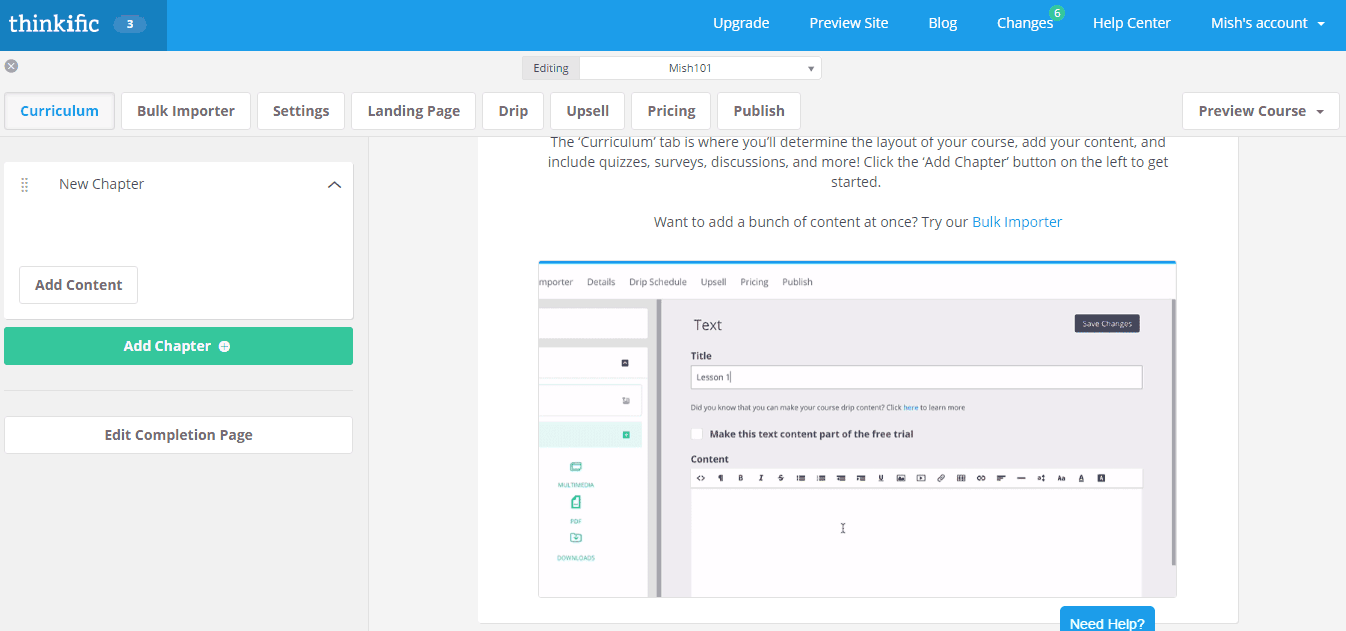Open the Help Center
Image resolution: width=1346 pixels, height=631 pixels.
click(1131, 23)
